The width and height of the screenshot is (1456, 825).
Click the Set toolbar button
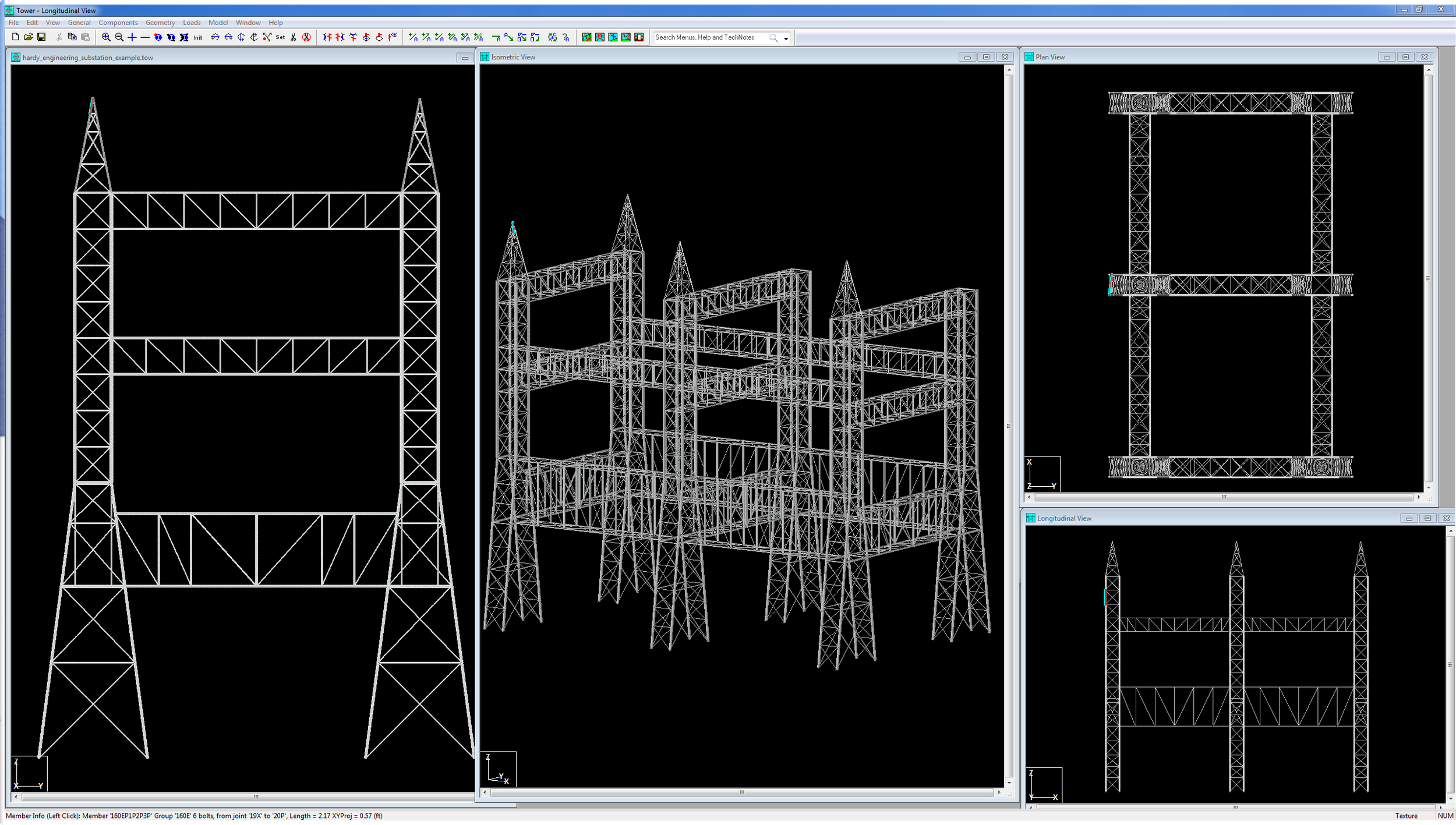[280, 37]
